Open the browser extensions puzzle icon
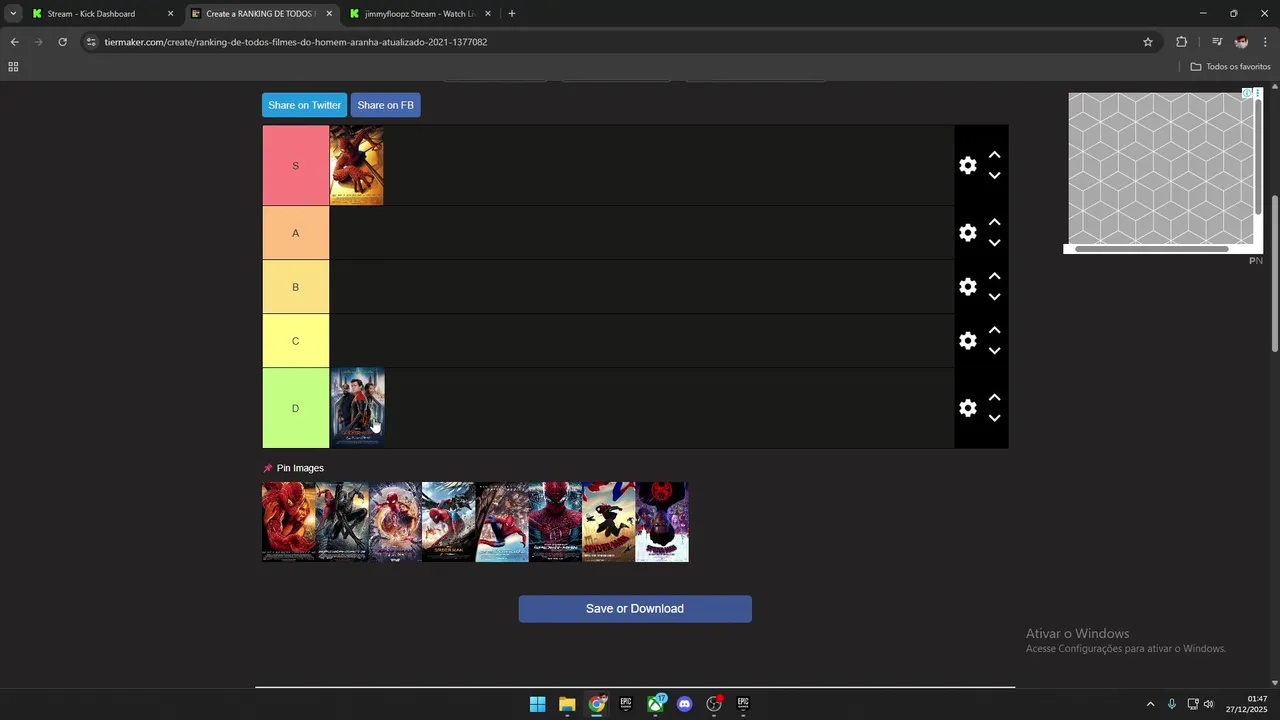This screenshot has width=1280, height=720. pyautogui.click(x=1181, y=42)
